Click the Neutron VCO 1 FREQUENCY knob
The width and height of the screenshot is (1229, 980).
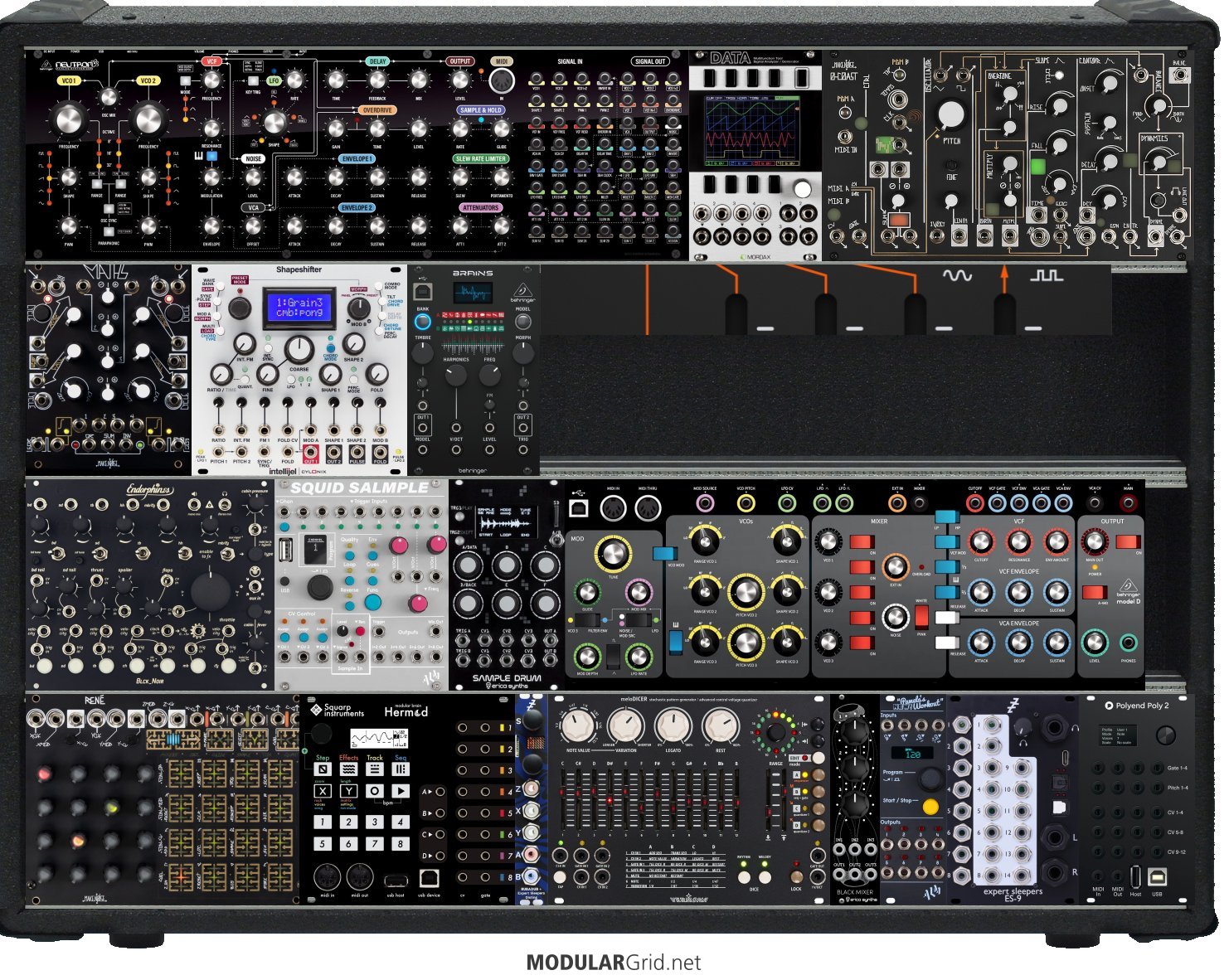(x=68, y=121)
